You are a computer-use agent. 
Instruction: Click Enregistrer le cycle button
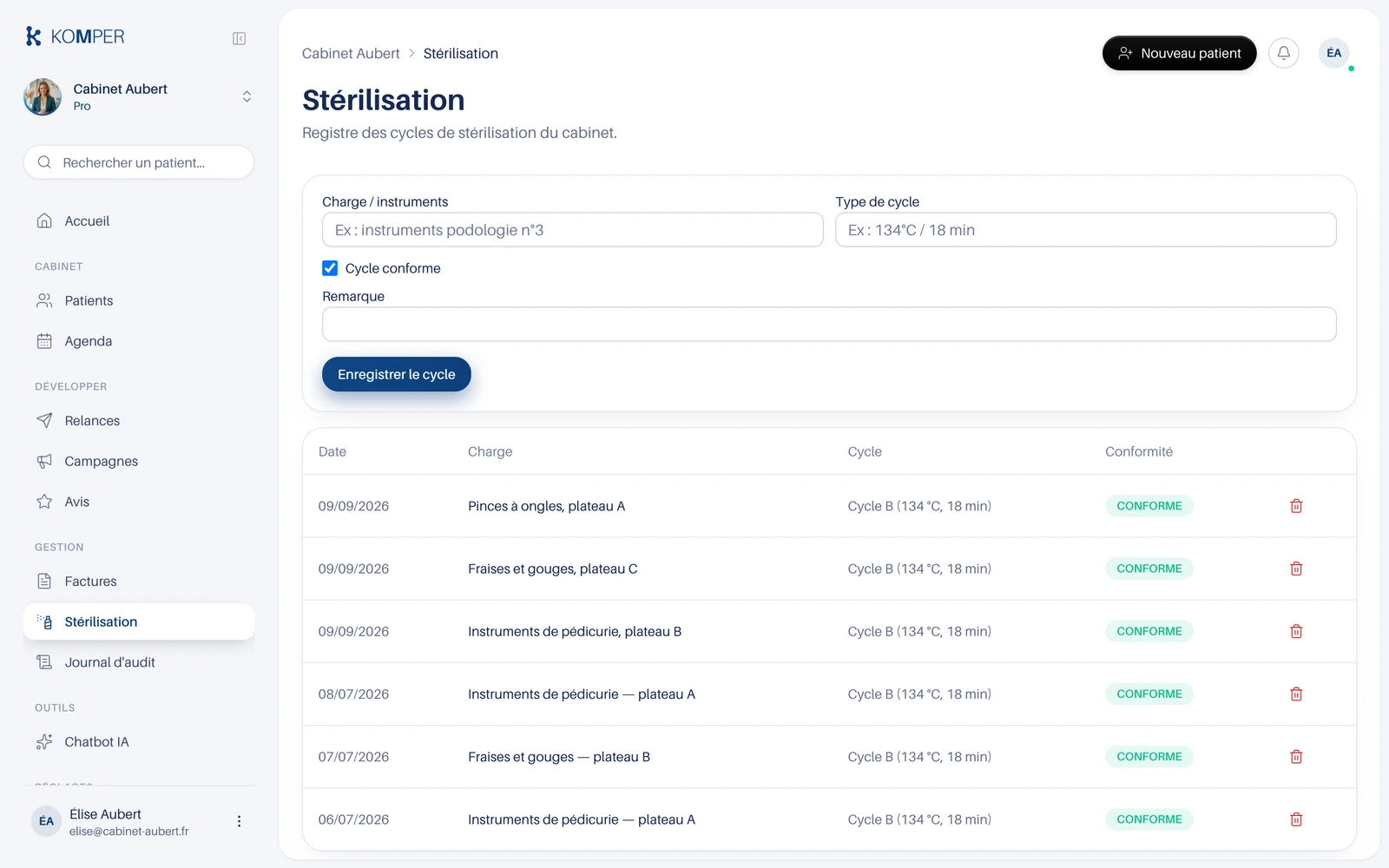point(396,374)
